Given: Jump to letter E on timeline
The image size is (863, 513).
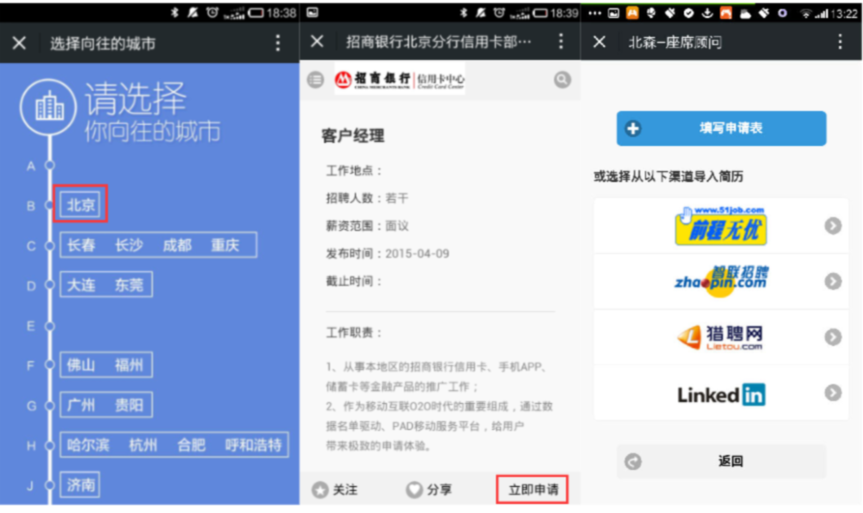Looking at the screenshot, I should tap(31, 326).
